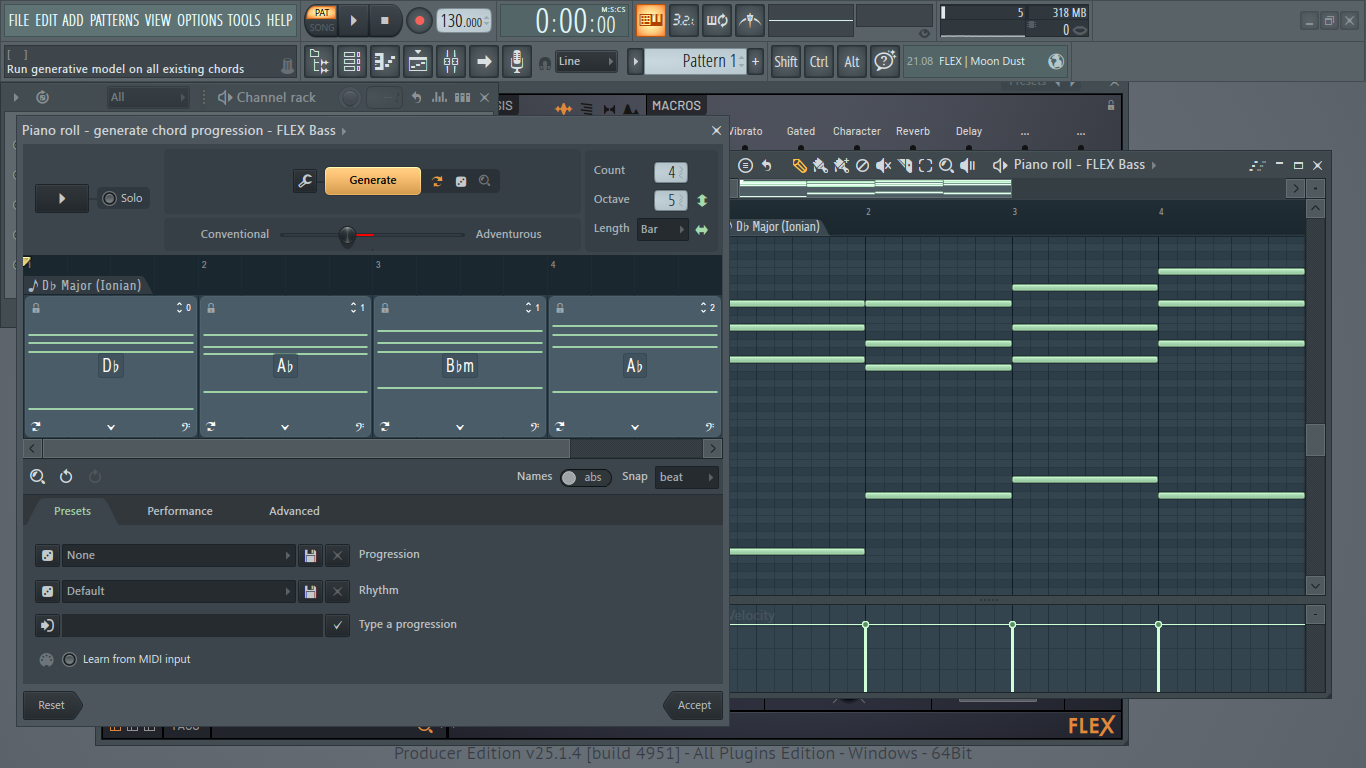
Task: Choose the Select tool in piano roll
Action: [x=925, y=165]
